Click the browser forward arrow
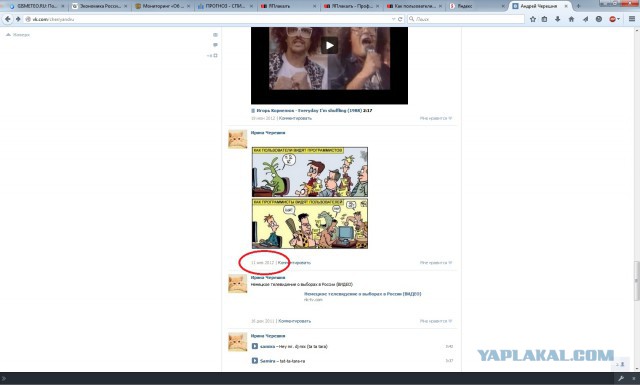Viewport: 640px width, 385px height. pos(18,19)
